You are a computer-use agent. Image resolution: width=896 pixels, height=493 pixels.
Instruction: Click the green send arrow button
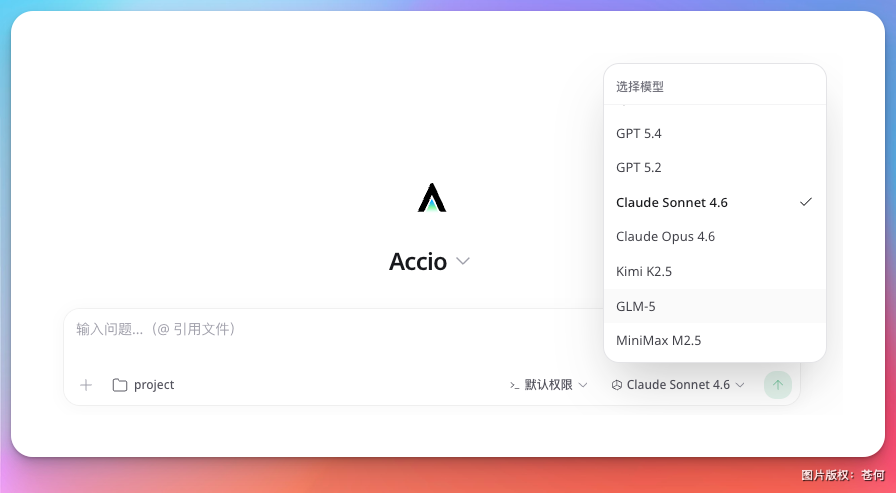(x=778, y=385)
